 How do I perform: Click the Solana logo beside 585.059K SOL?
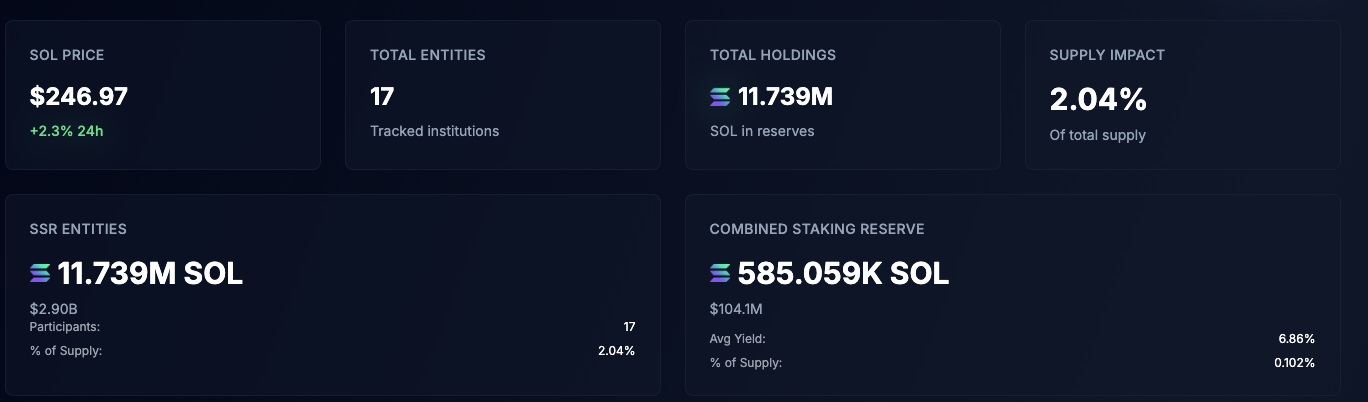tap(720, 273)
